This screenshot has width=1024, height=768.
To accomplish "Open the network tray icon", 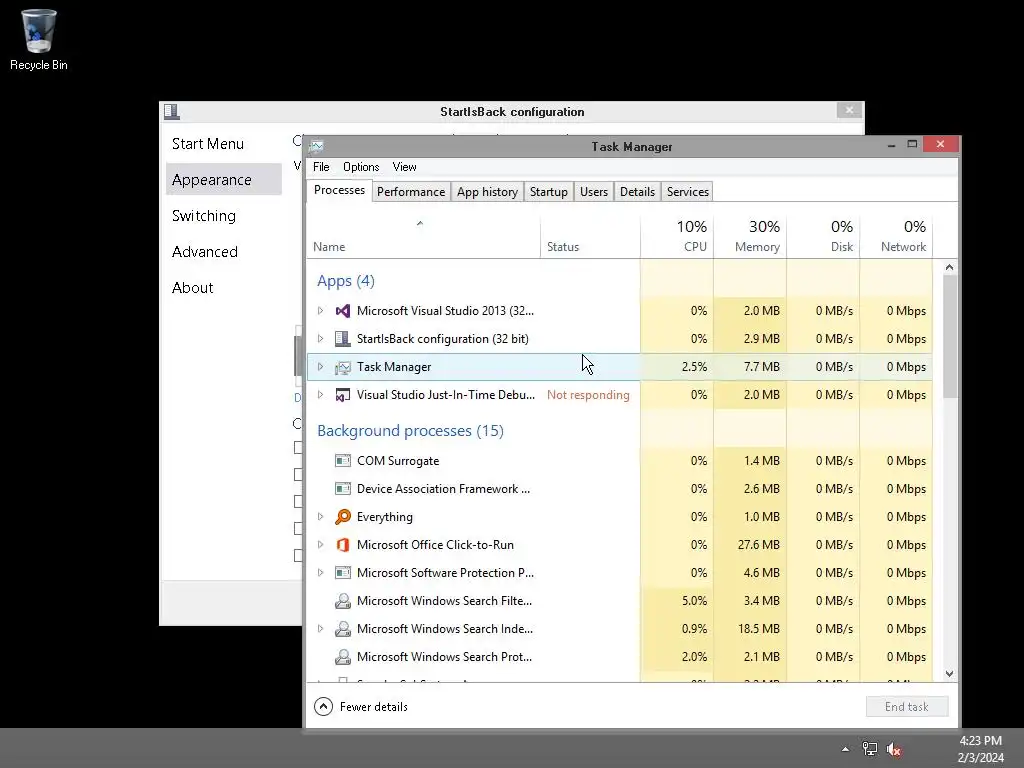I will (870, 749).
